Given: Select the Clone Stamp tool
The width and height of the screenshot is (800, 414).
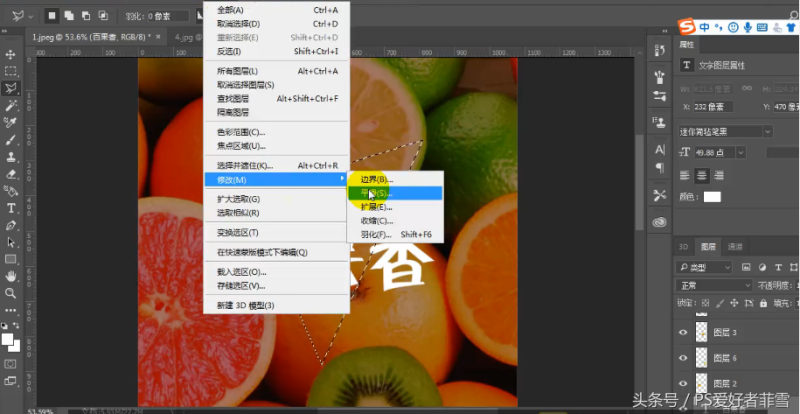Looking at the screenshot, I should pos(10,157).
